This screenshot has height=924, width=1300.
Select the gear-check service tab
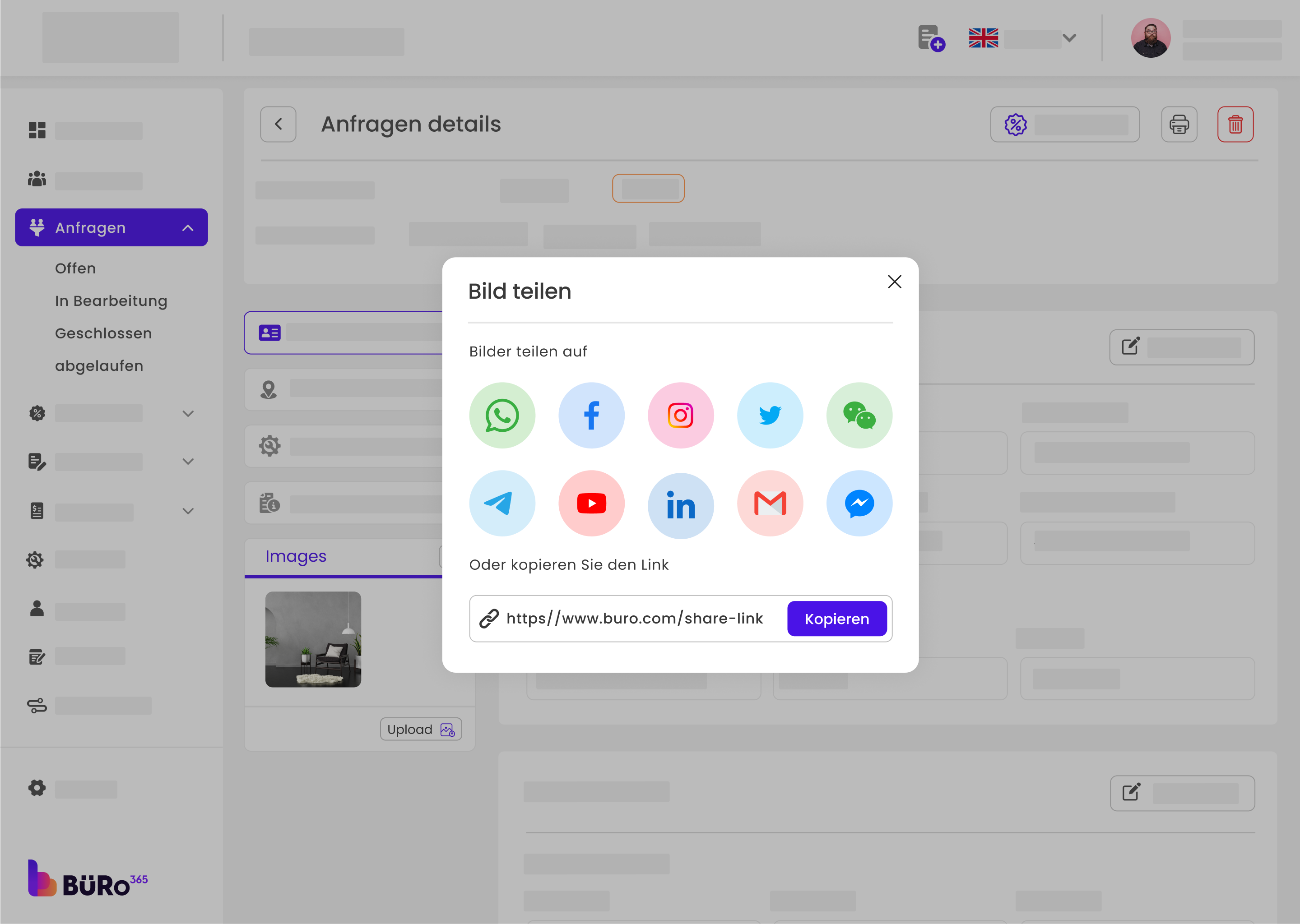pos(343,446)
